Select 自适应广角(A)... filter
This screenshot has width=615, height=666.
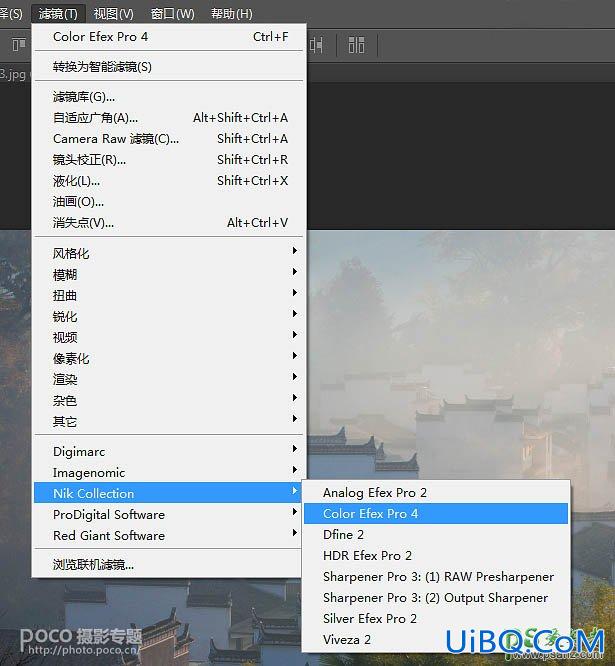(x=169, y=118)
